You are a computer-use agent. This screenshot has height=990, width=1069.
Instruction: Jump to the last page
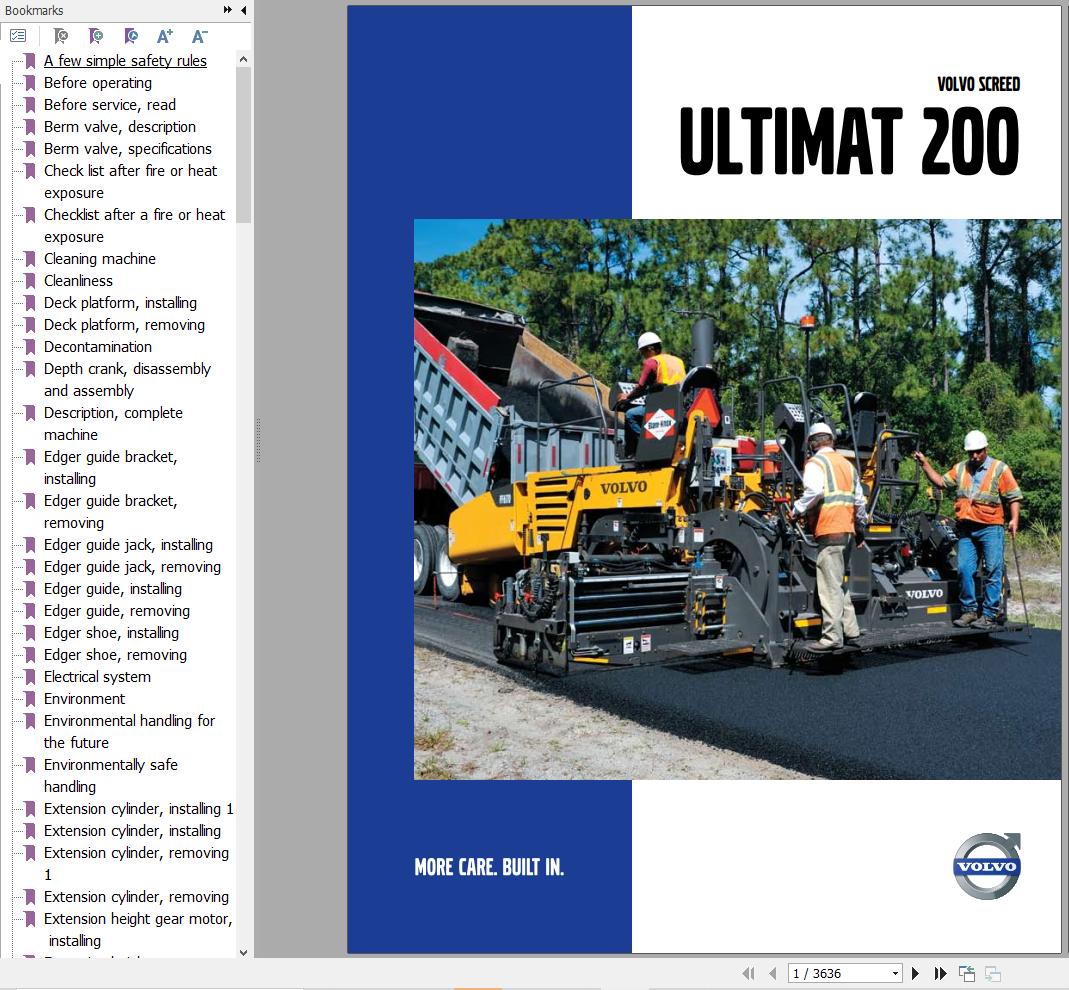point(940,974)
